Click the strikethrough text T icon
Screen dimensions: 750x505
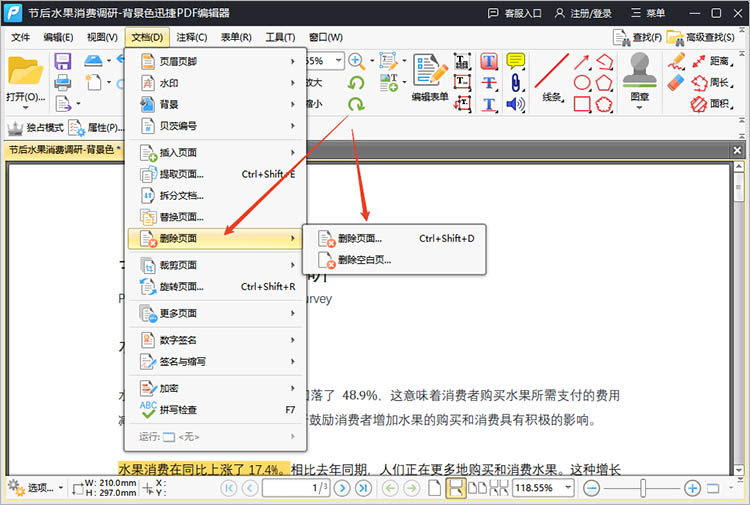[x=488, y=83]
